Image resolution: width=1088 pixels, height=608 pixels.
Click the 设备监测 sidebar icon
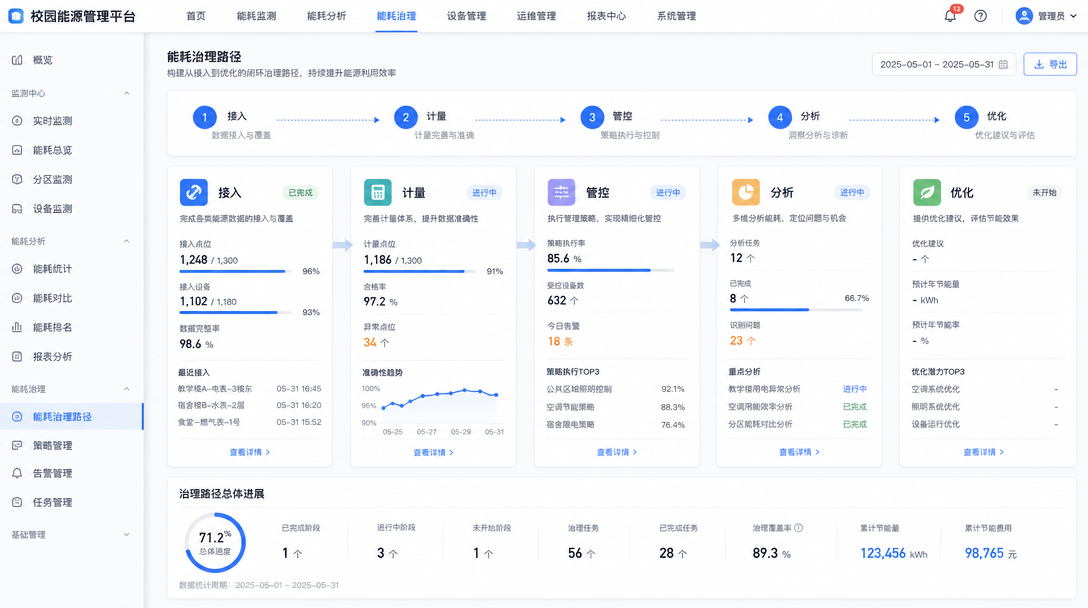click(17, 208)
